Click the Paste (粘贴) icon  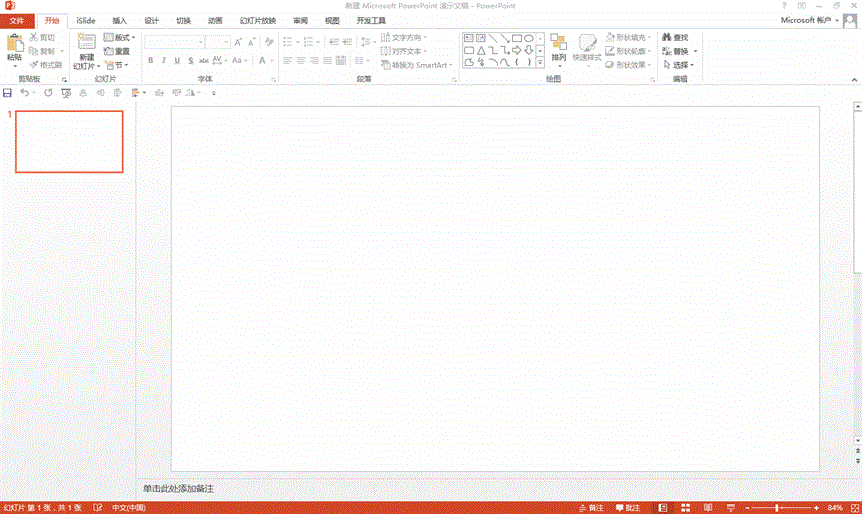[x=14, y=45]
